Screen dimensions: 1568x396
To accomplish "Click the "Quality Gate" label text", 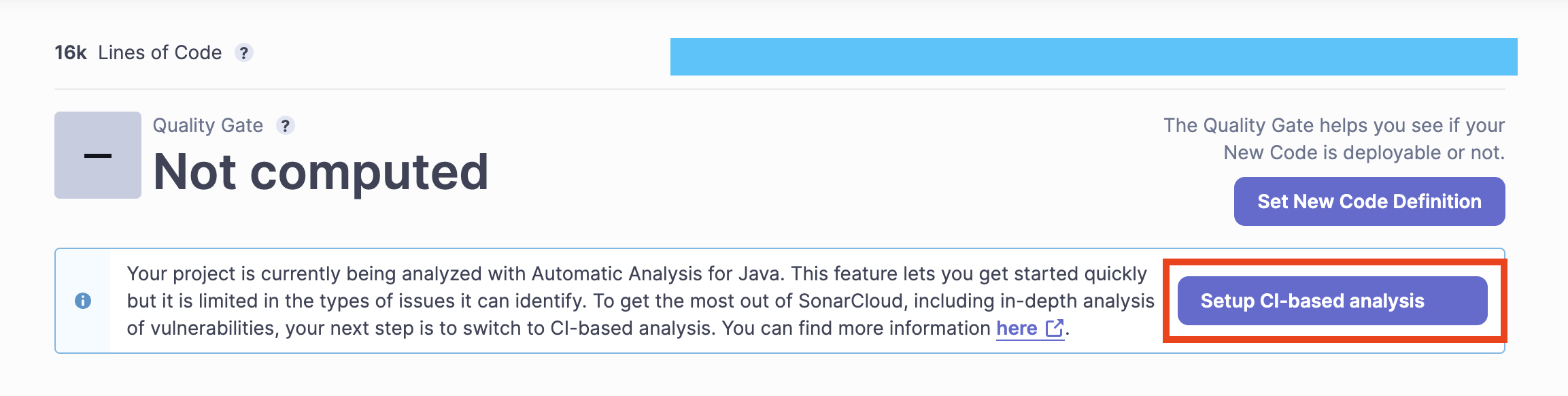I will click(x=207, y=126).
